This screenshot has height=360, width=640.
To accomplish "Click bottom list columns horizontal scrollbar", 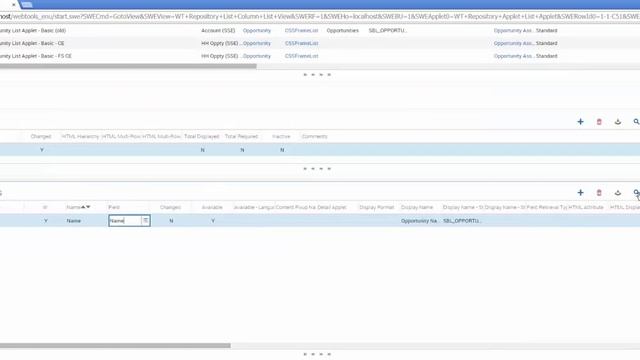I will click(x=115, y=346).
